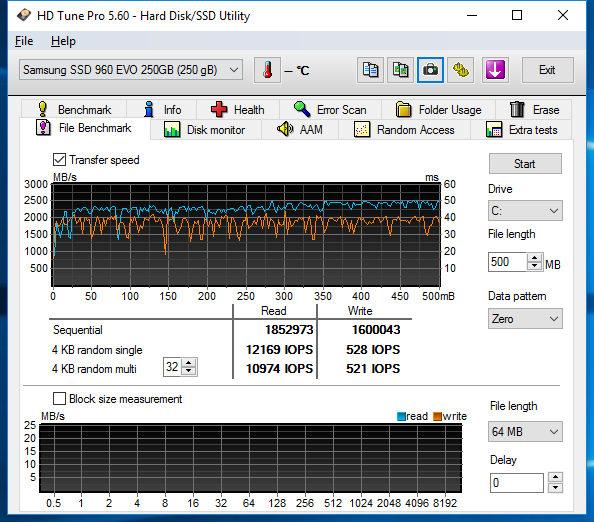Expand the 64 MB File length dropdown

coord(525,431)
